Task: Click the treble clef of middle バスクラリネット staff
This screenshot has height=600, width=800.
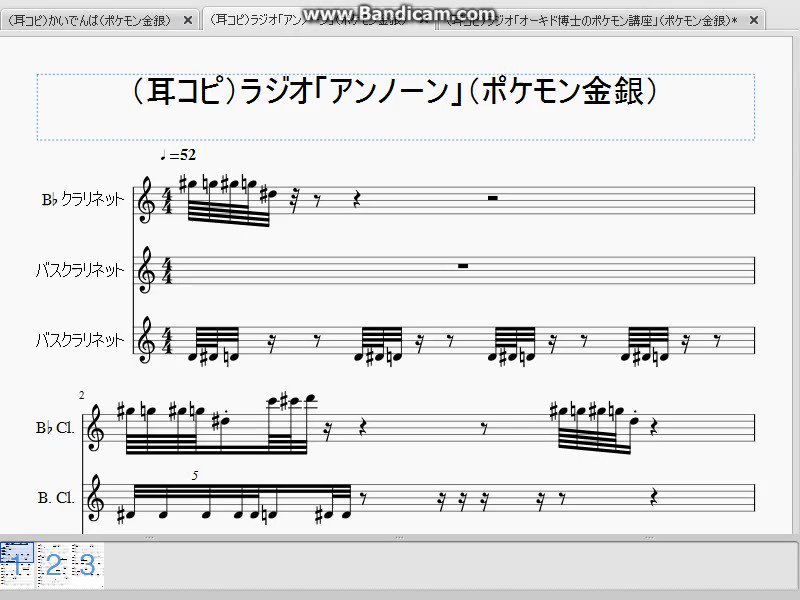Action: point(147,270)
